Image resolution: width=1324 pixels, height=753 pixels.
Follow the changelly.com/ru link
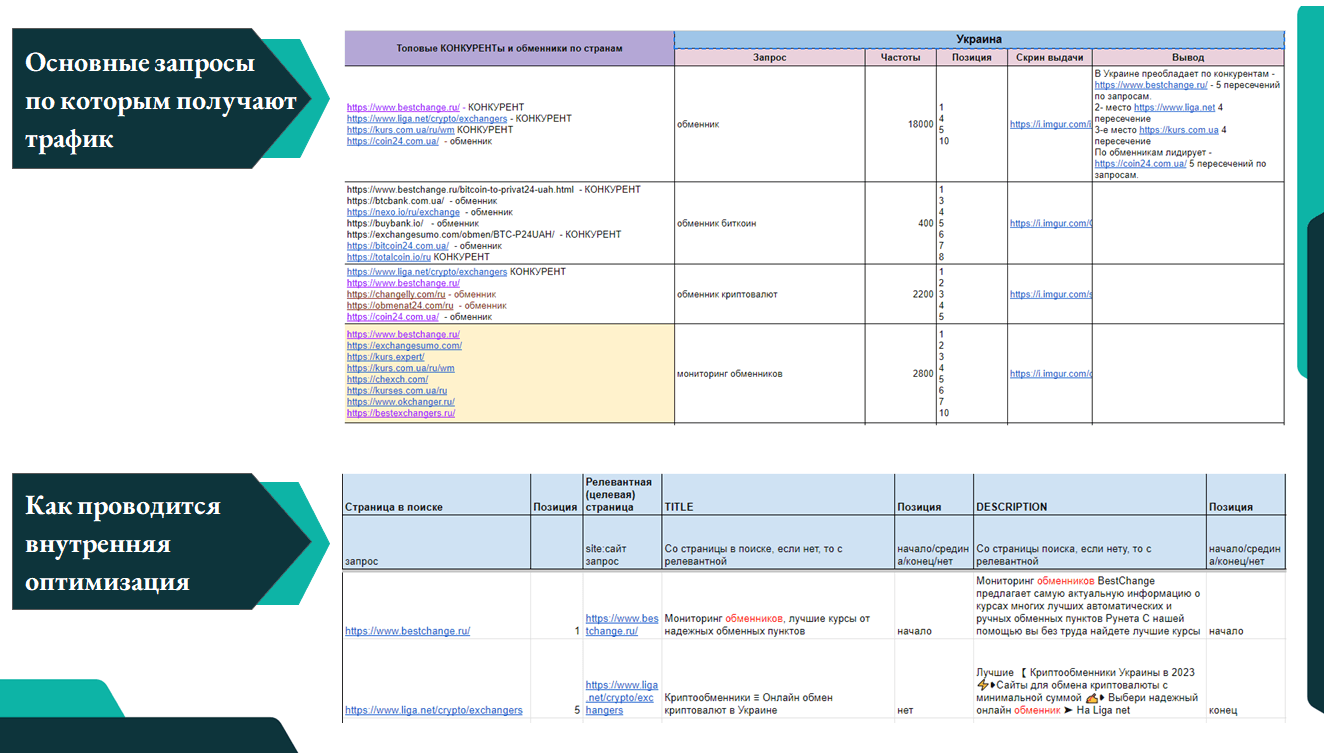(396, 295)
